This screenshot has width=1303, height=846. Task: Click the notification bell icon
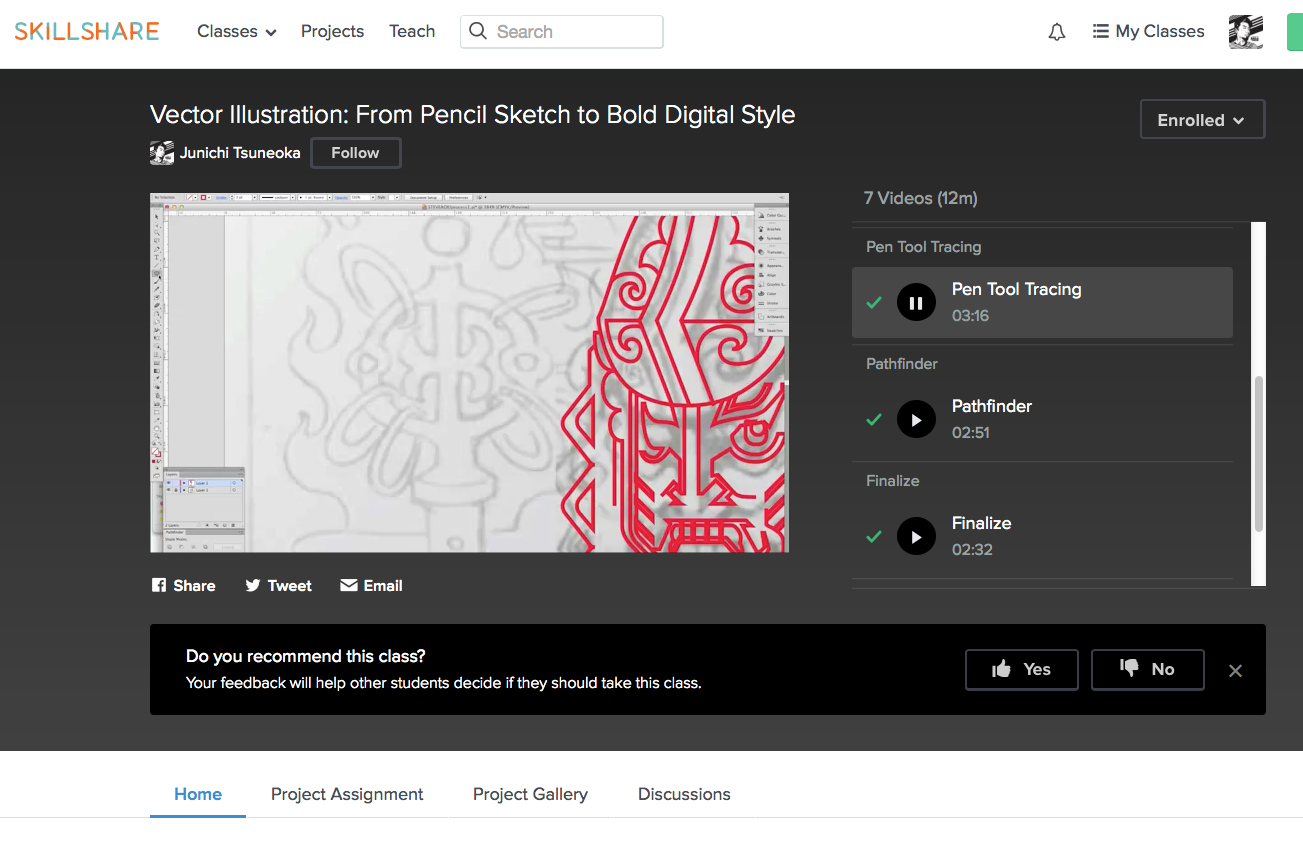coord(1057,32)
